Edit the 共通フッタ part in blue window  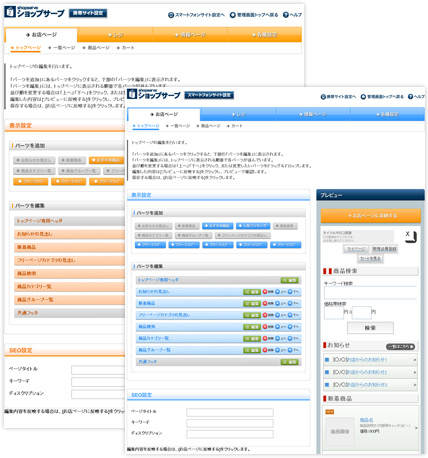(290, 362)
